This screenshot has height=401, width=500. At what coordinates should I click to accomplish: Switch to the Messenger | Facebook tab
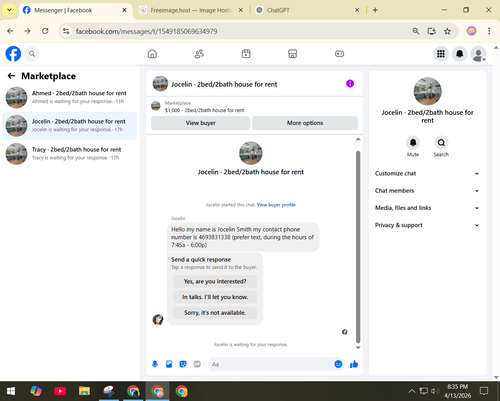click(x=74, y=10)
